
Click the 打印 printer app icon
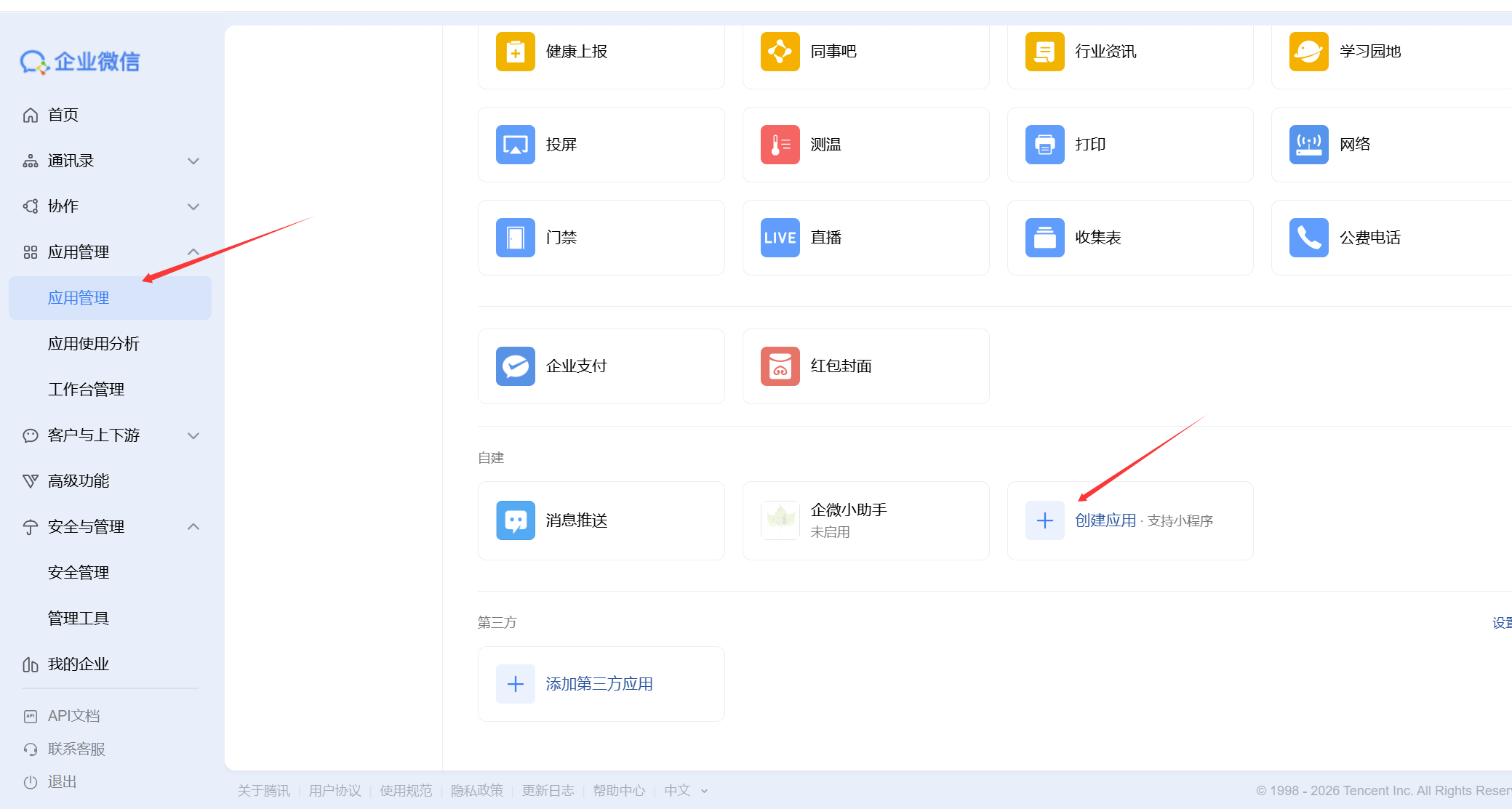[x=1044, y=145]
